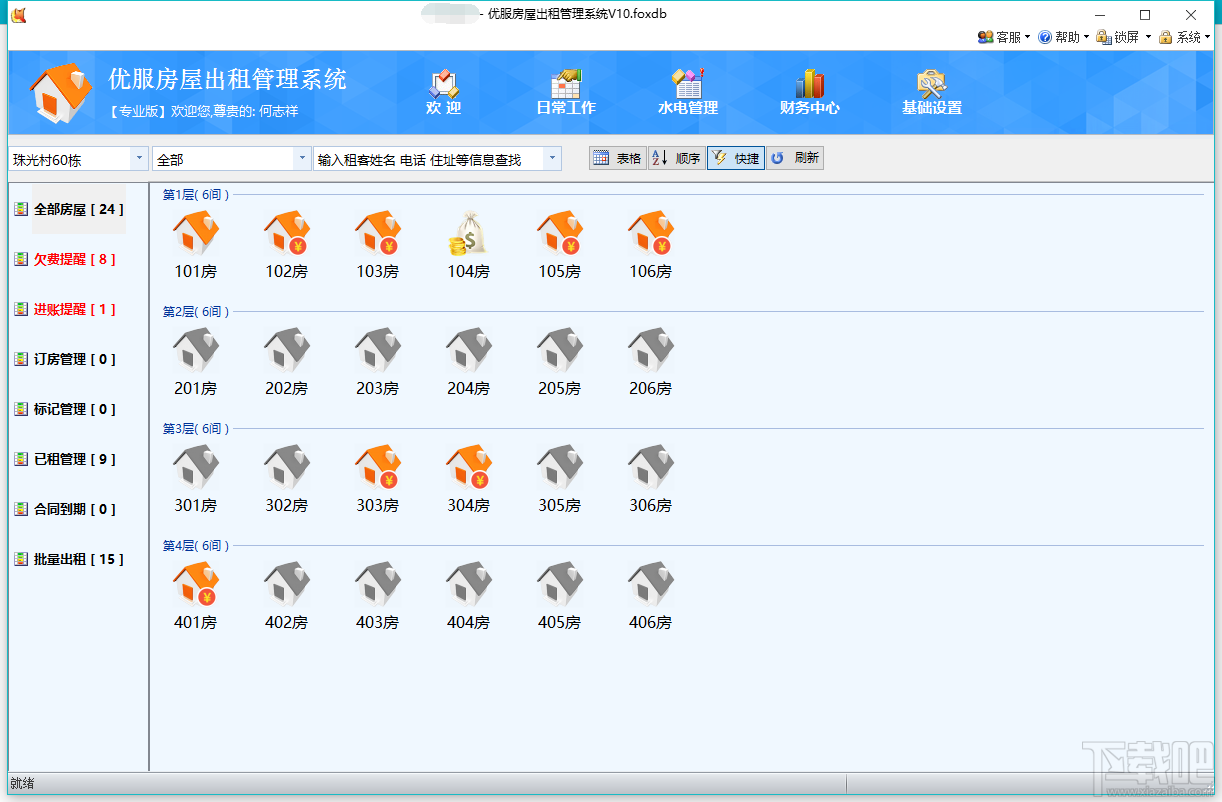
Task: Open vacant room 203房
Action: click(x=377, y=350)
